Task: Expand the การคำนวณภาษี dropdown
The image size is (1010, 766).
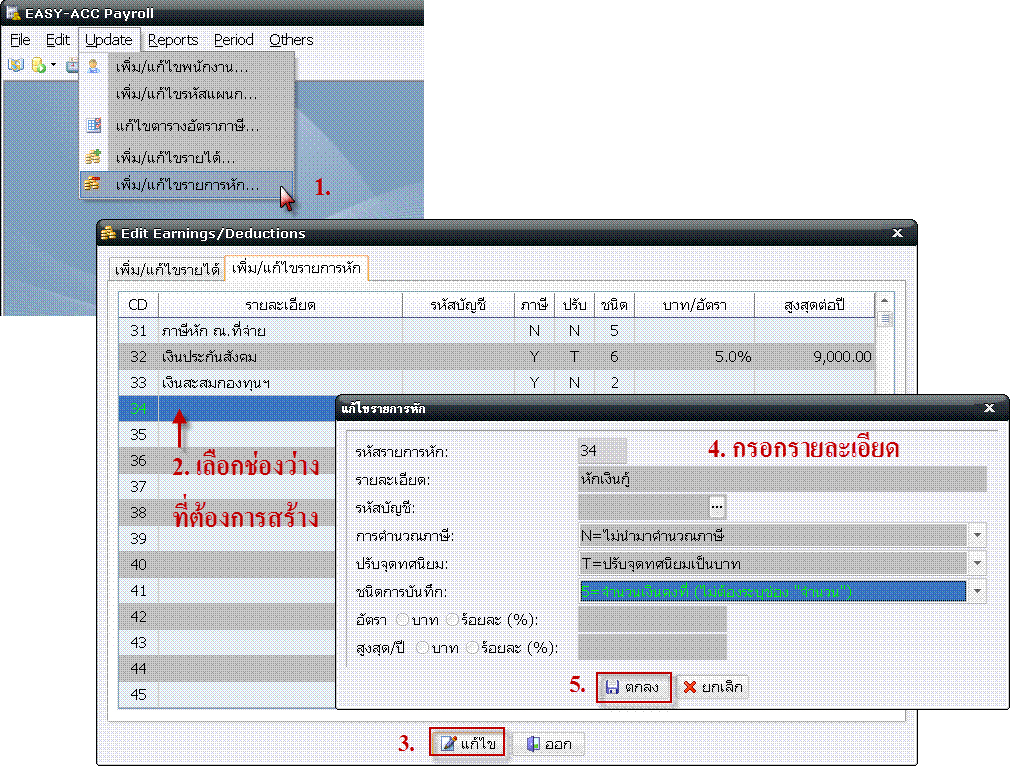Action: (977, 535)
